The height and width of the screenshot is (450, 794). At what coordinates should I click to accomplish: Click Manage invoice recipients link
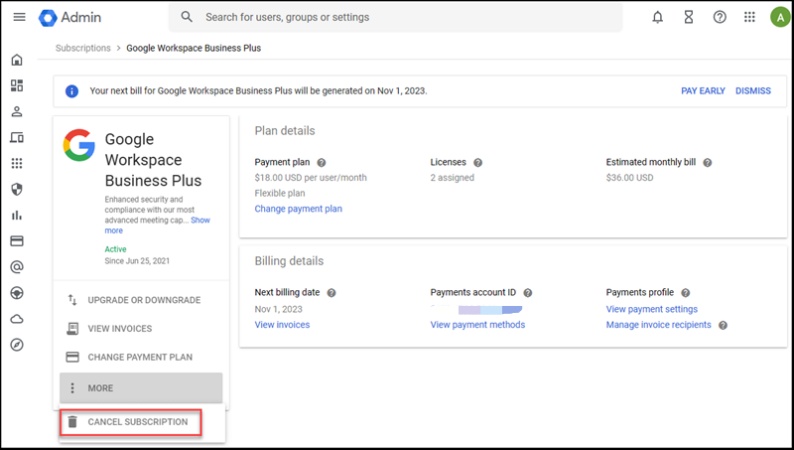click(x=658, y=324)
